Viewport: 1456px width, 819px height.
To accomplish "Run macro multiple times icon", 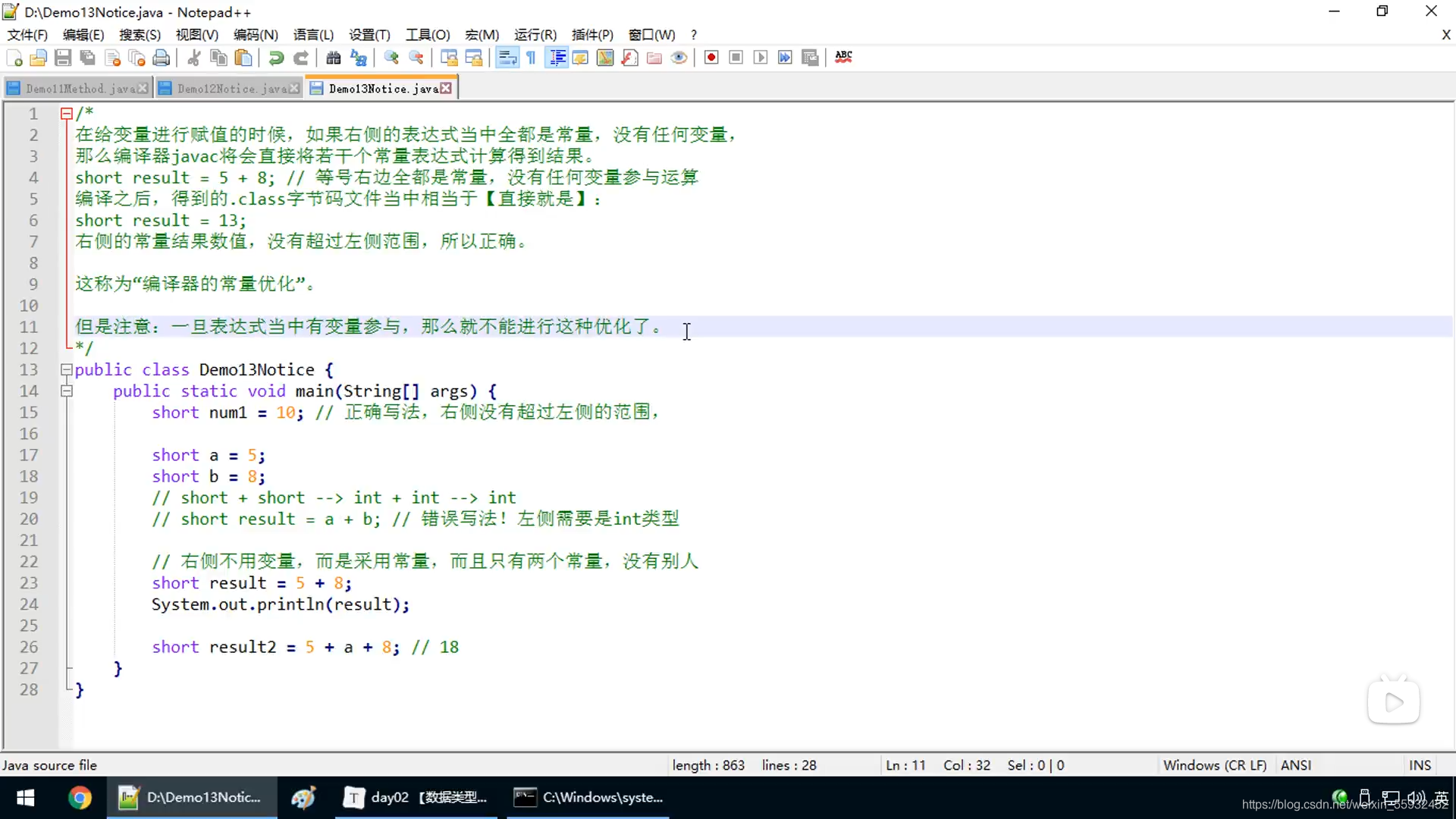I will pos(785,58).
